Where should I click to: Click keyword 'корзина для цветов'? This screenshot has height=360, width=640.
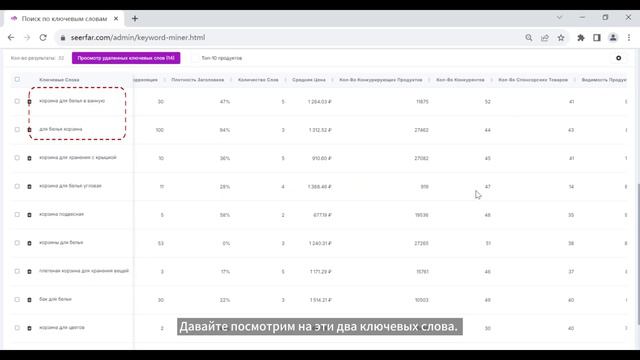click(62, 327)
